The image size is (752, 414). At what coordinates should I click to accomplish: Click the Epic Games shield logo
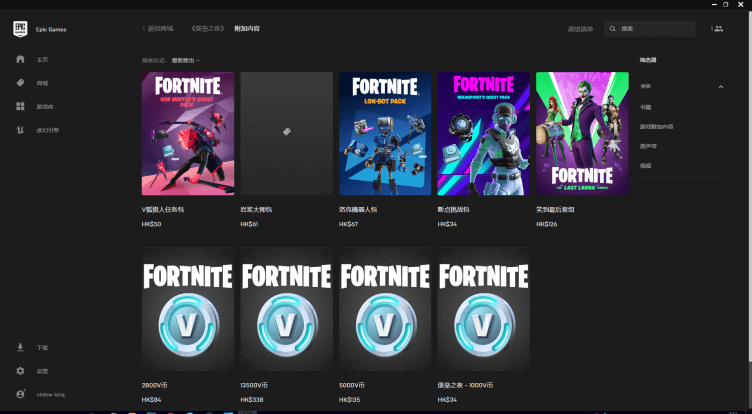20,29
